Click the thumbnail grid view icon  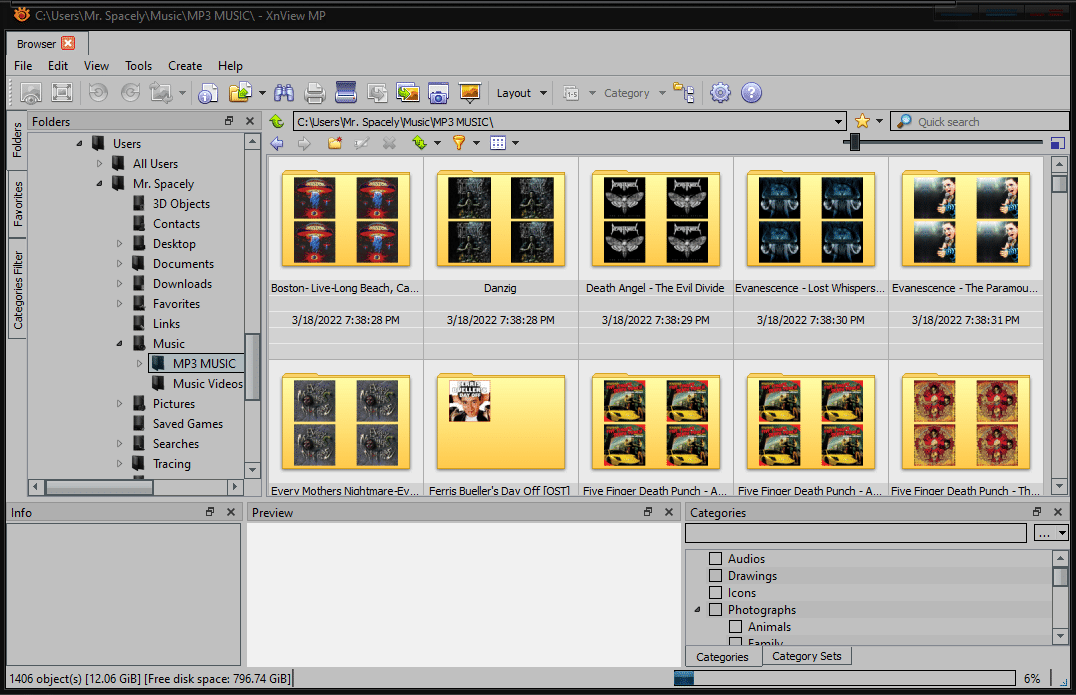[x=498, y=143]
